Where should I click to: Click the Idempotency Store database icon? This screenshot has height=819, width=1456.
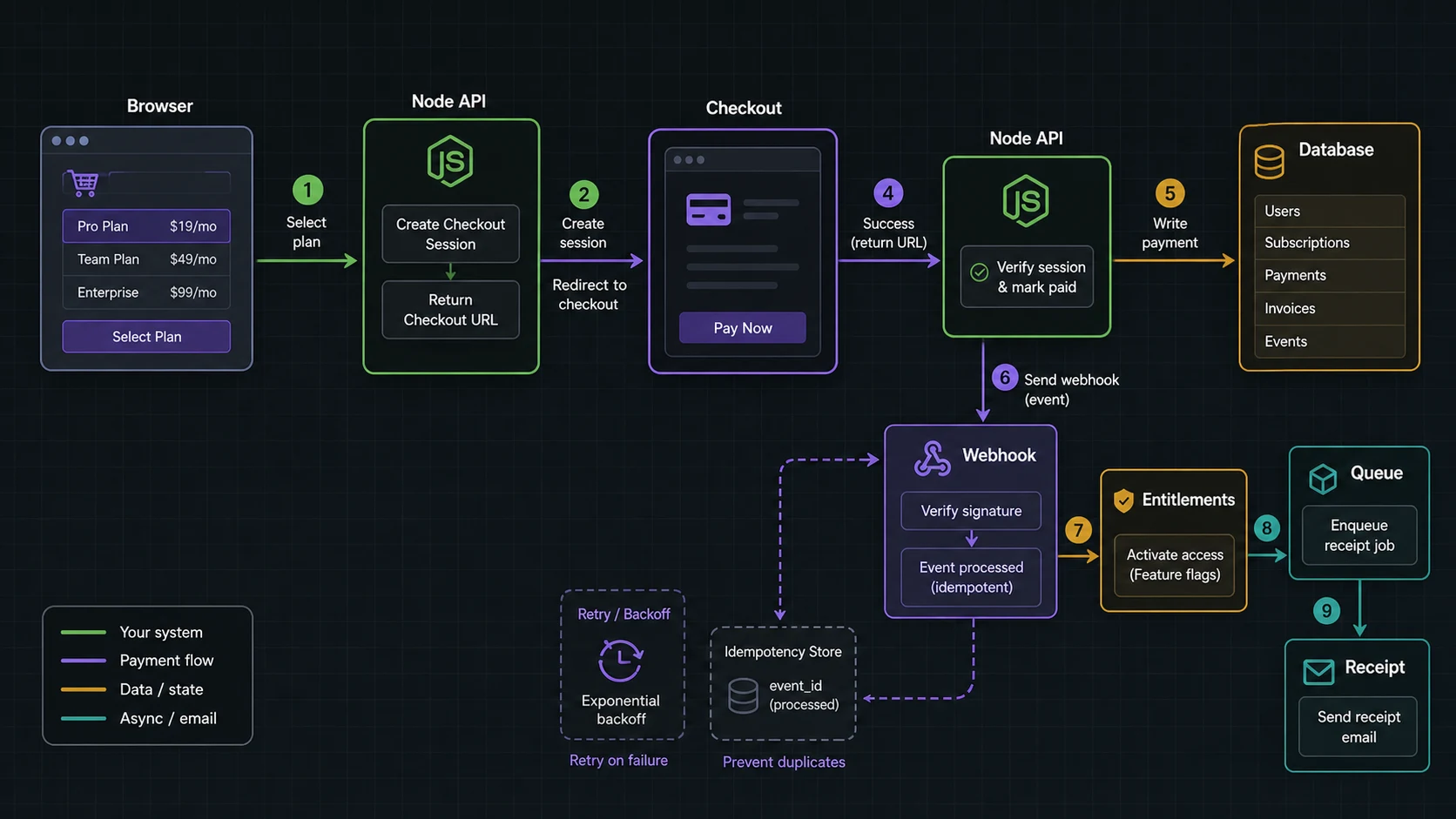(x=743, y=695)
